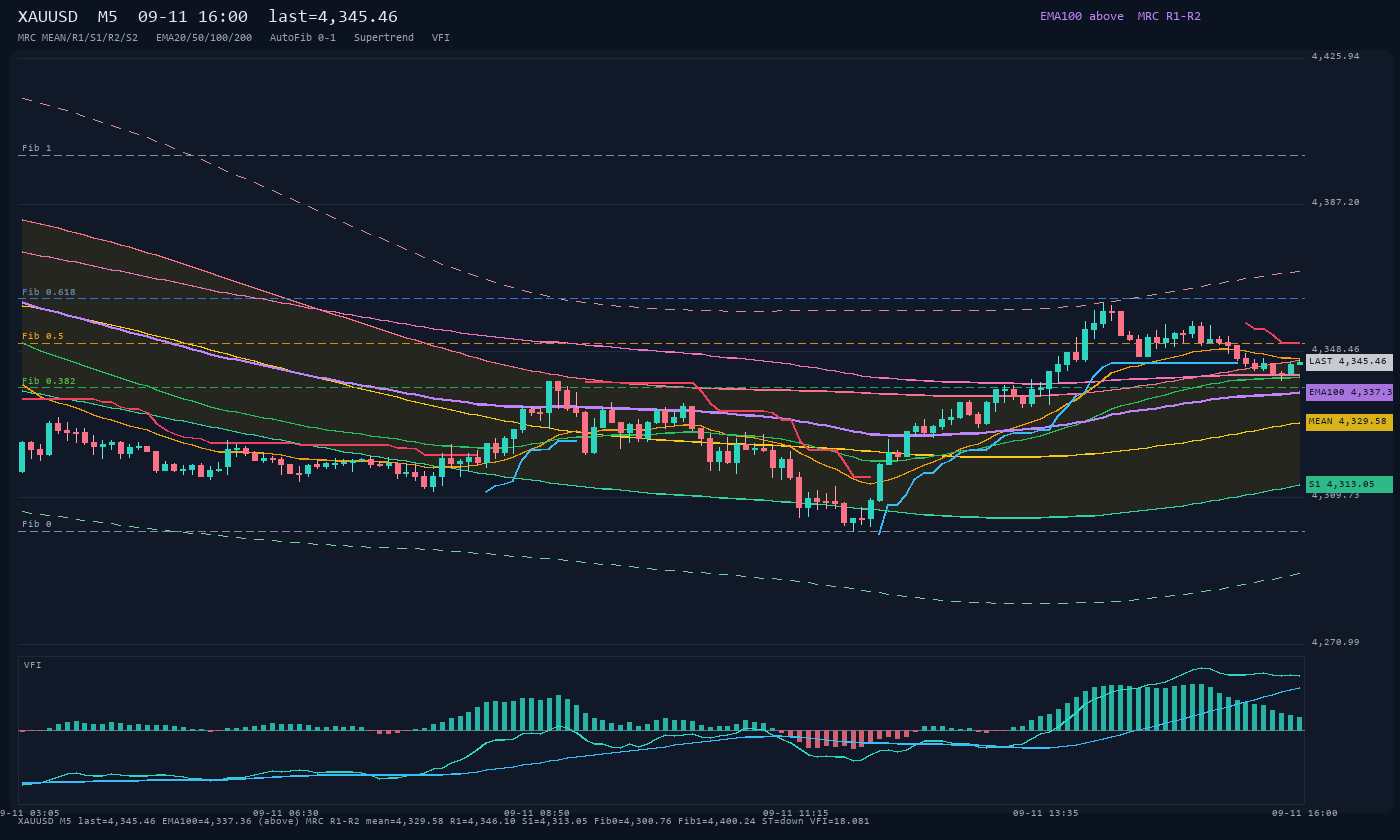This screenshot has height=840, width=1400.
Task: Click the MRC R1-R2 status text
Action: coord(1169,16)
